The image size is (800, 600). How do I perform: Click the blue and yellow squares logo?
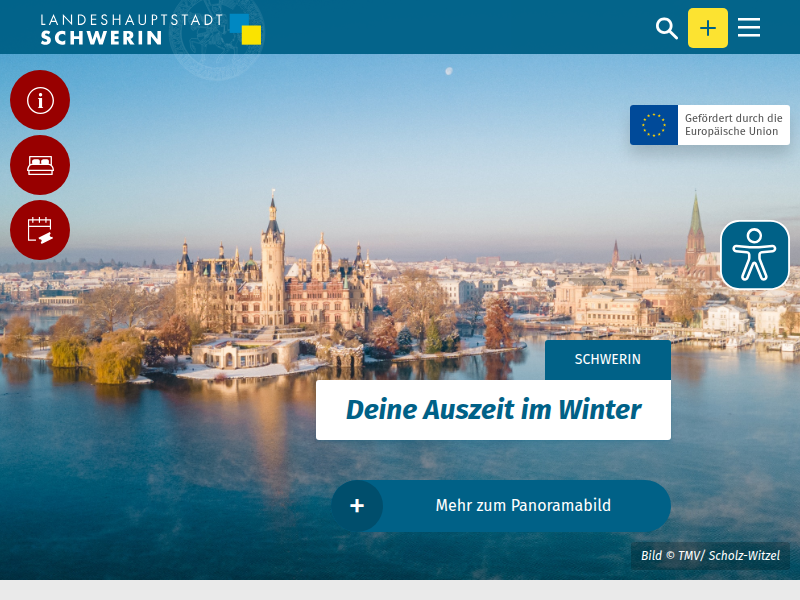pos(245,29)
